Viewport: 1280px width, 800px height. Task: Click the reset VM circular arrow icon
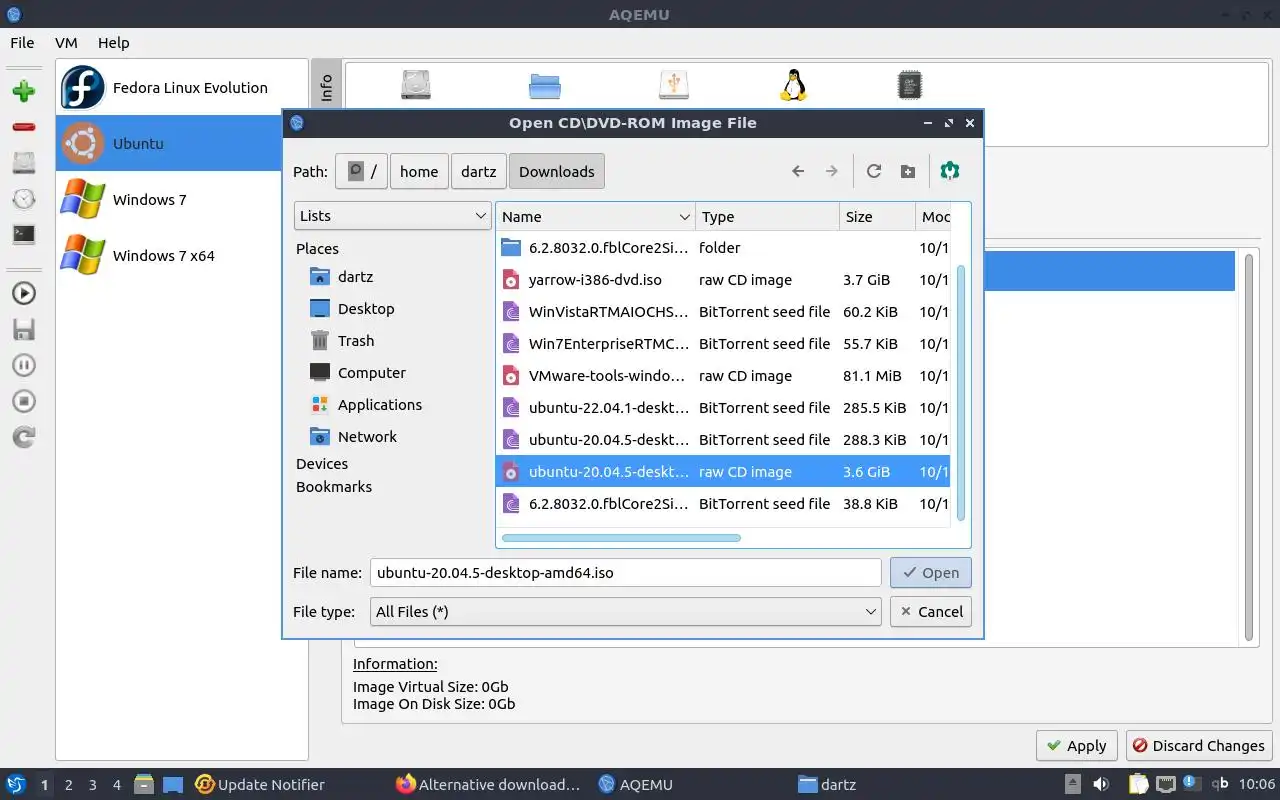[x=24, y=437]
